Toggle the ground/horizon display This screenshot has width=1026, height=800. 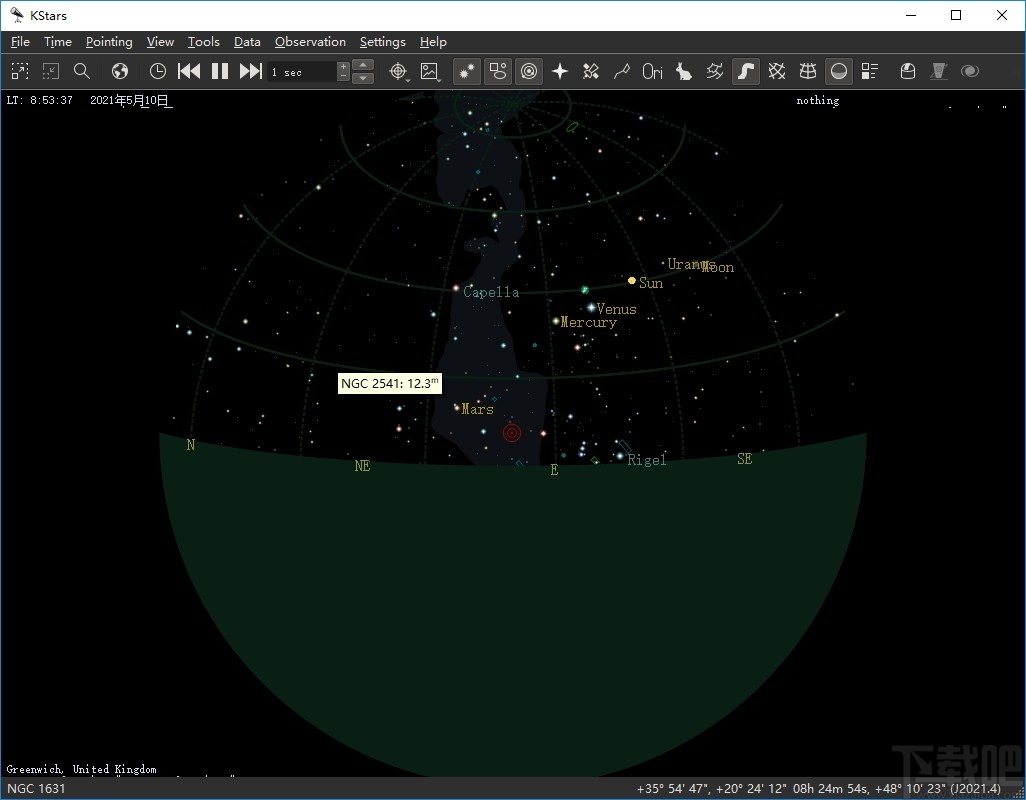coord(839,71)
